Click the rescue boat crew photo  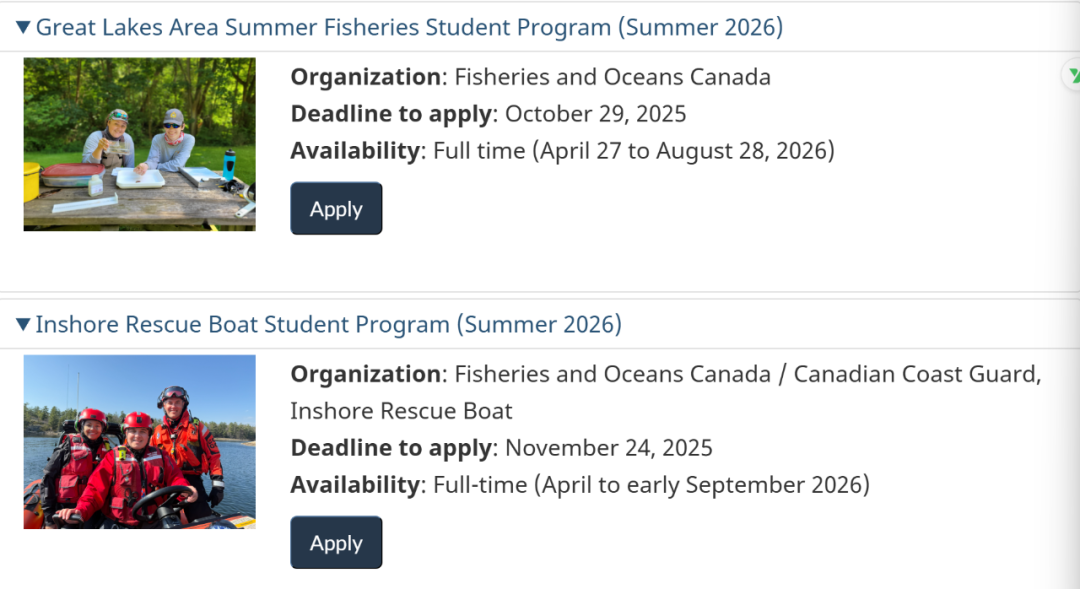(x=140, y=441)
